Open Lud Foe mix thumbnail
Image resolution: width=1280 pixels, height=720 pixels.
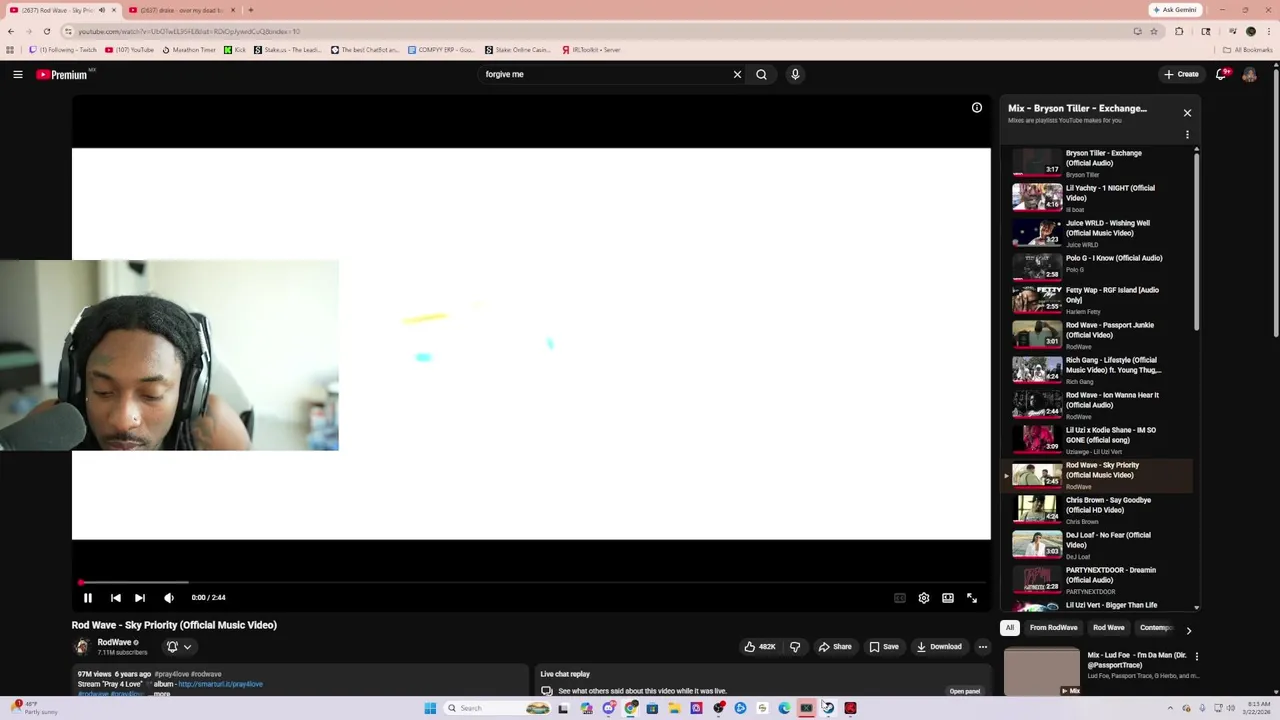1042,671
